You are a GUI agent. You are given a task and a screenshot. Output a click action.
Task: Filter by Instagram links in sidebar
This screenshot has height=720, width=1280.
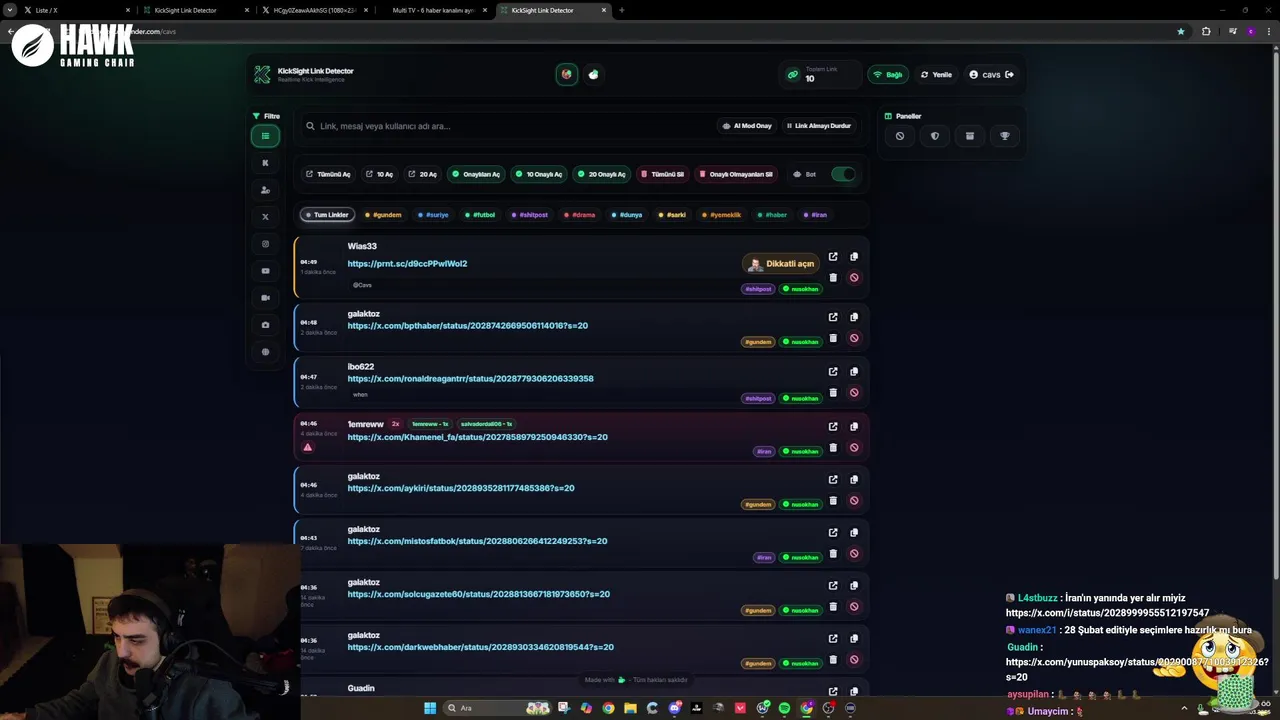[x=265, y=244]
